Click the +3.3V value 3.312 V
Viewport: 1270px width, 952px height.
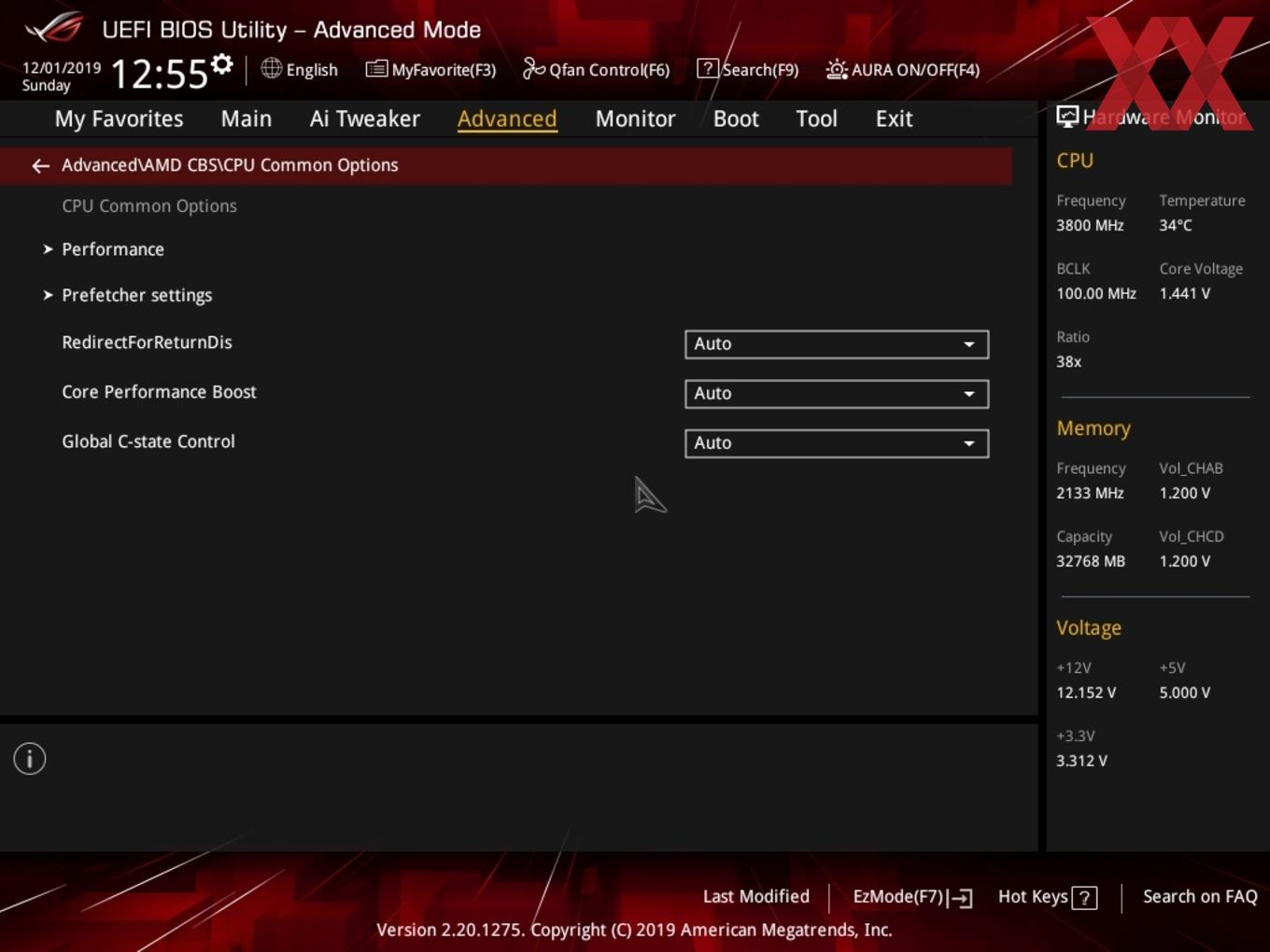click(1081, 761)
